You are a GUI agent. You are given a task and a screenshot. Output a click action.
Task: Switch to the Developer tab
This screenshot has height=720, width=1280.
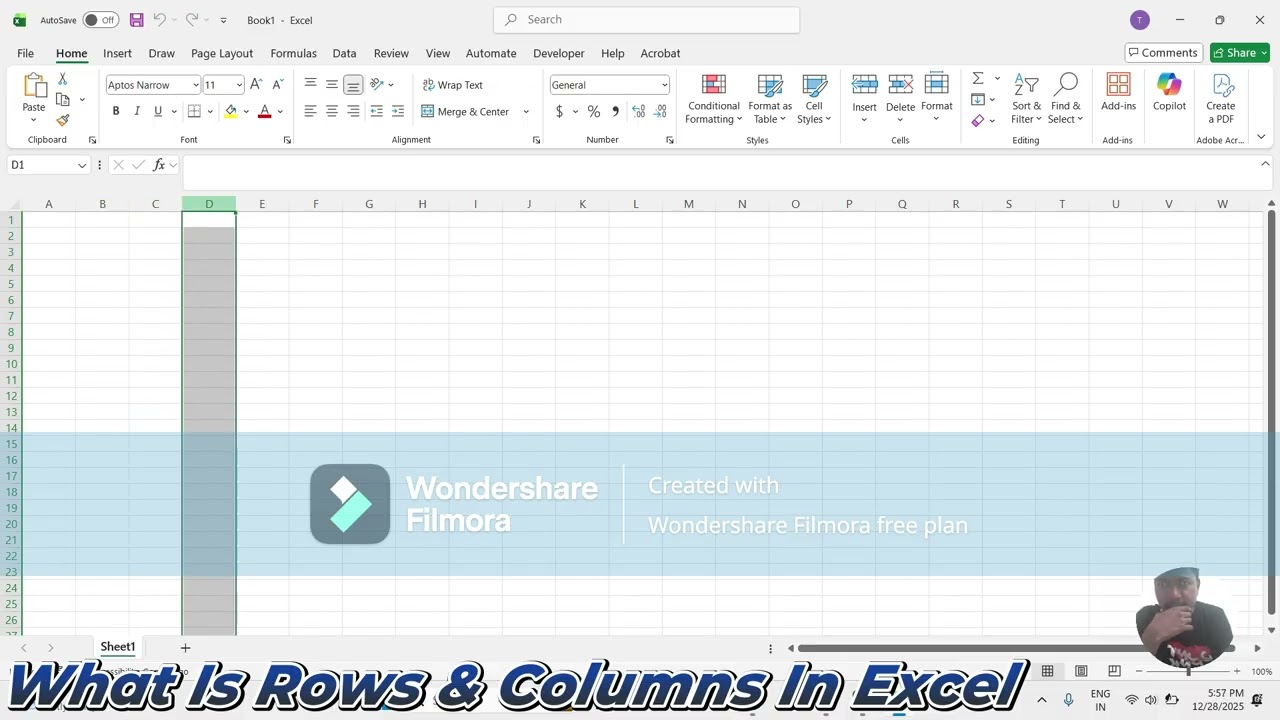pyautogui.click(x=558, y=53)
